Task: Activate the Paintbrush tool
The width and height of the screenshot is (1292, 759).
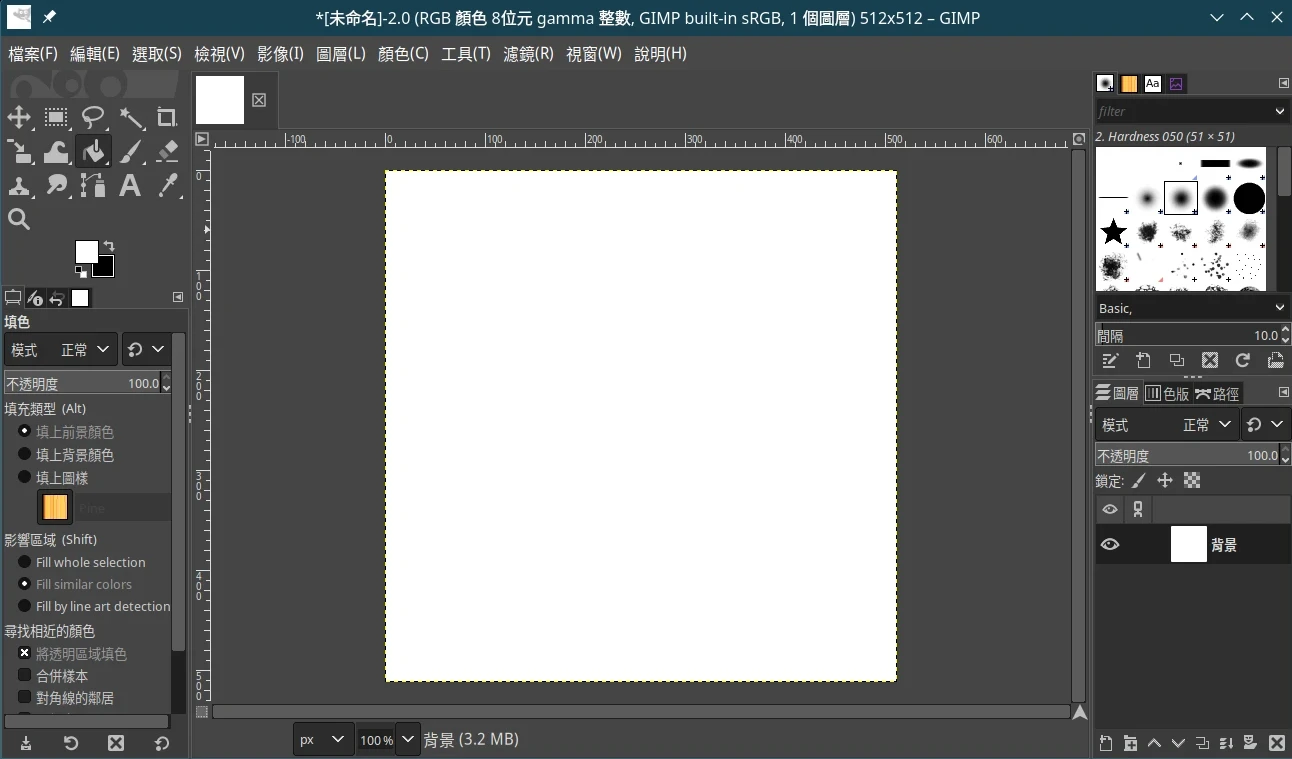Action: click(x=131, y=152)
